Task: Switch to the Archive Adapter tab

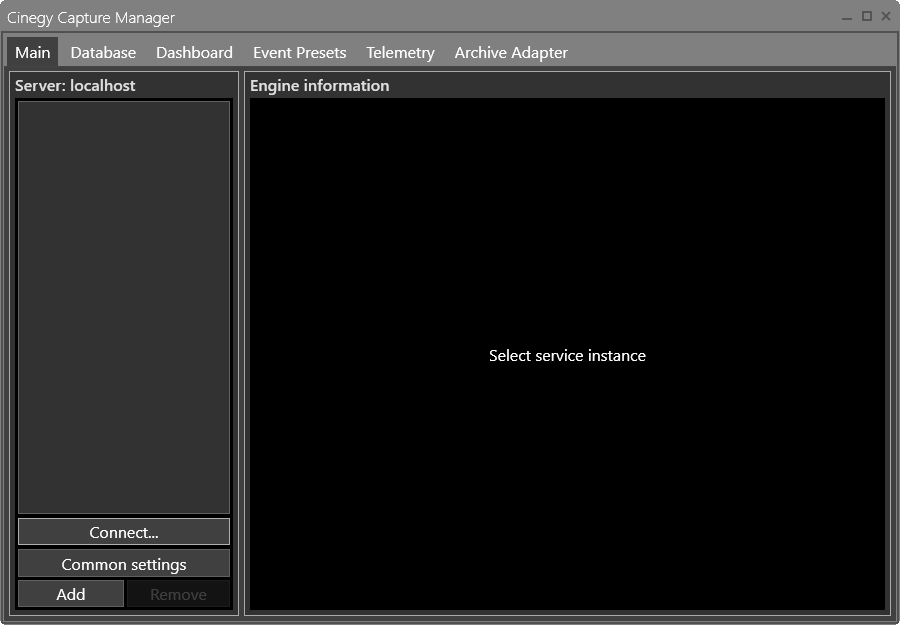Action: point(511,52)
